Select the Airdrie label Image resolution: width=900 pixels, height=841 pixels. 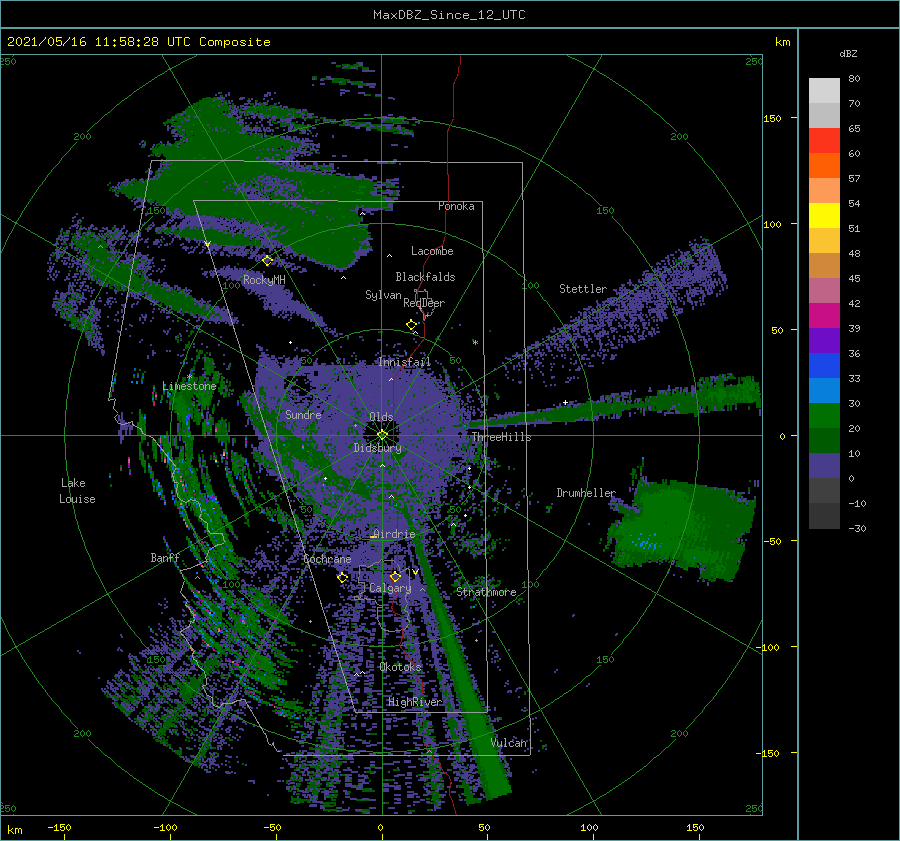[x=394, y=534]
